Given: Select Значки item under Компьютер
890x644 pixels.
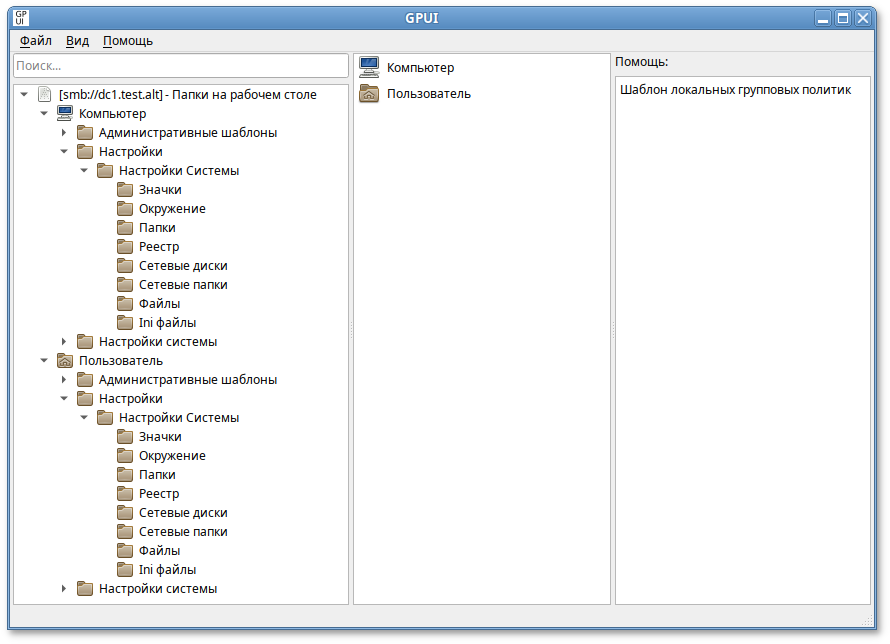Looking at the screenshot, I should [x=160, y=190].
